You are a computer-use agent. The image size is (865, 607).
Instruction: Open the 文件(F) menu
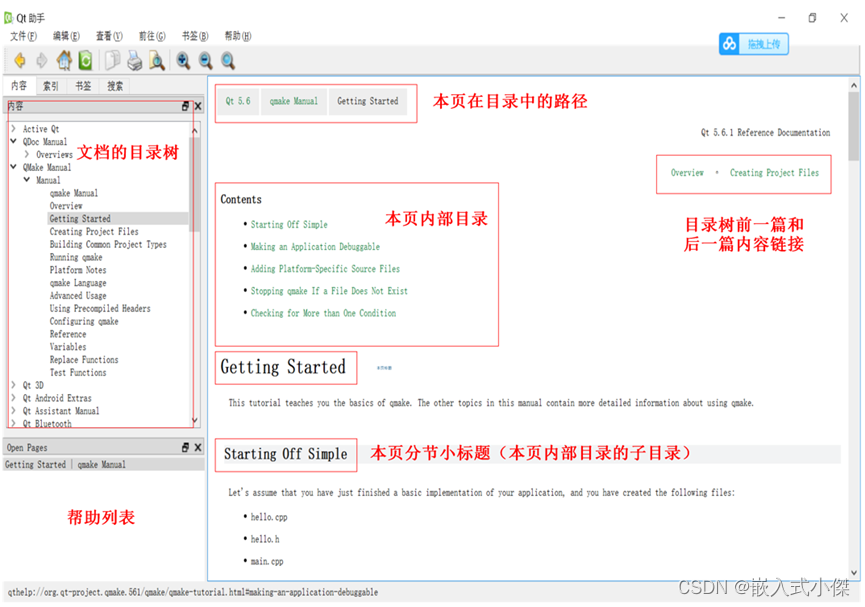coord(23,36)
